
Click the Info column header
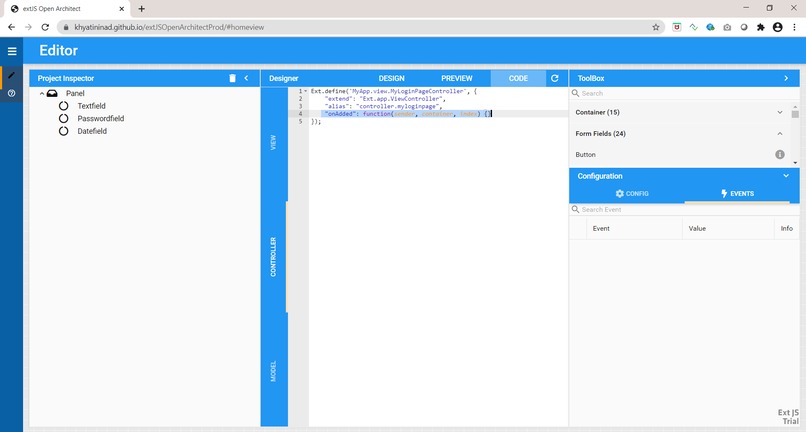786,228
